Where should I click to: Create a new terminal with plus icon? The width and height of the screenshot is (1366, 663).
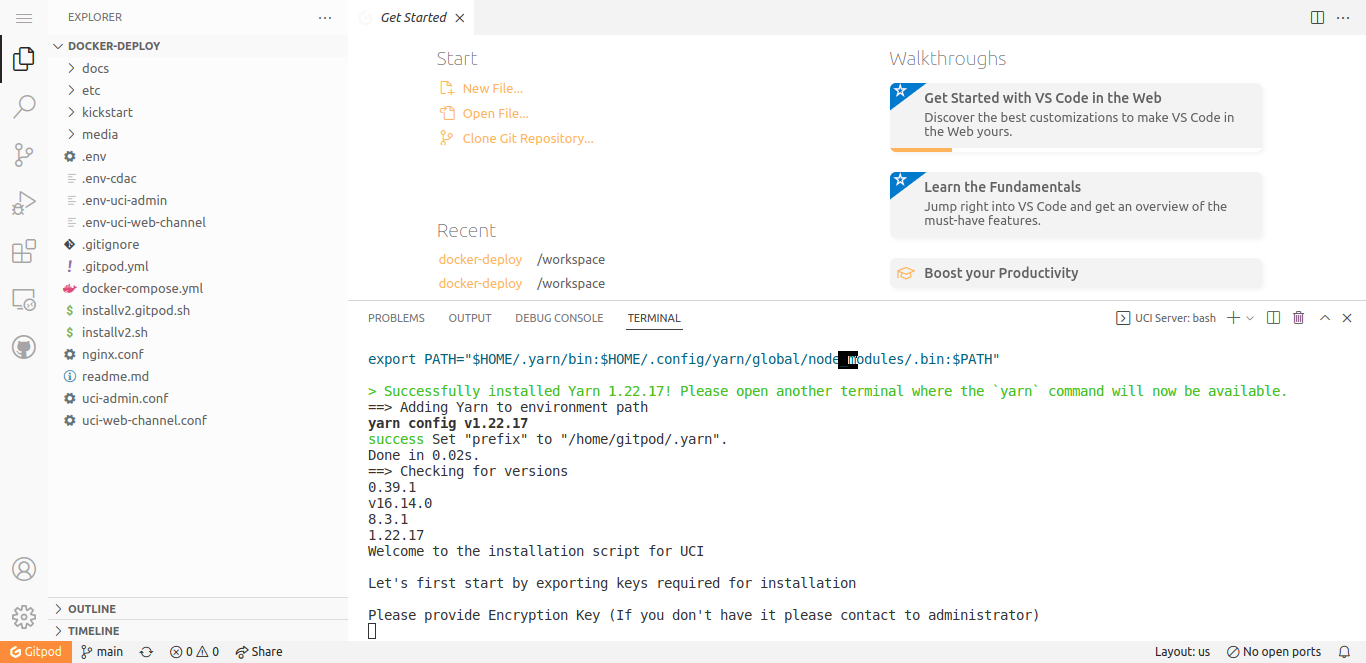click(x=1234, y=318)
